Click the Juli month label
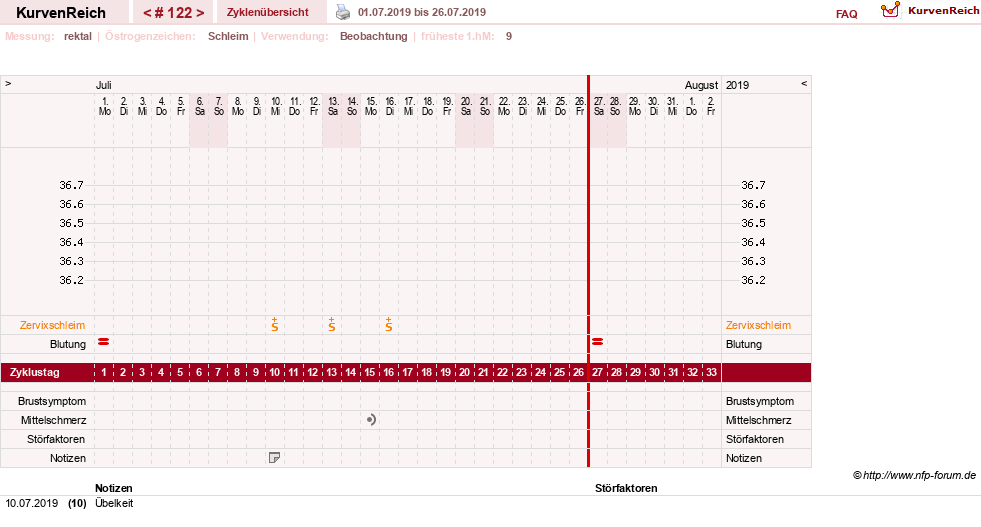 (103, 85)
